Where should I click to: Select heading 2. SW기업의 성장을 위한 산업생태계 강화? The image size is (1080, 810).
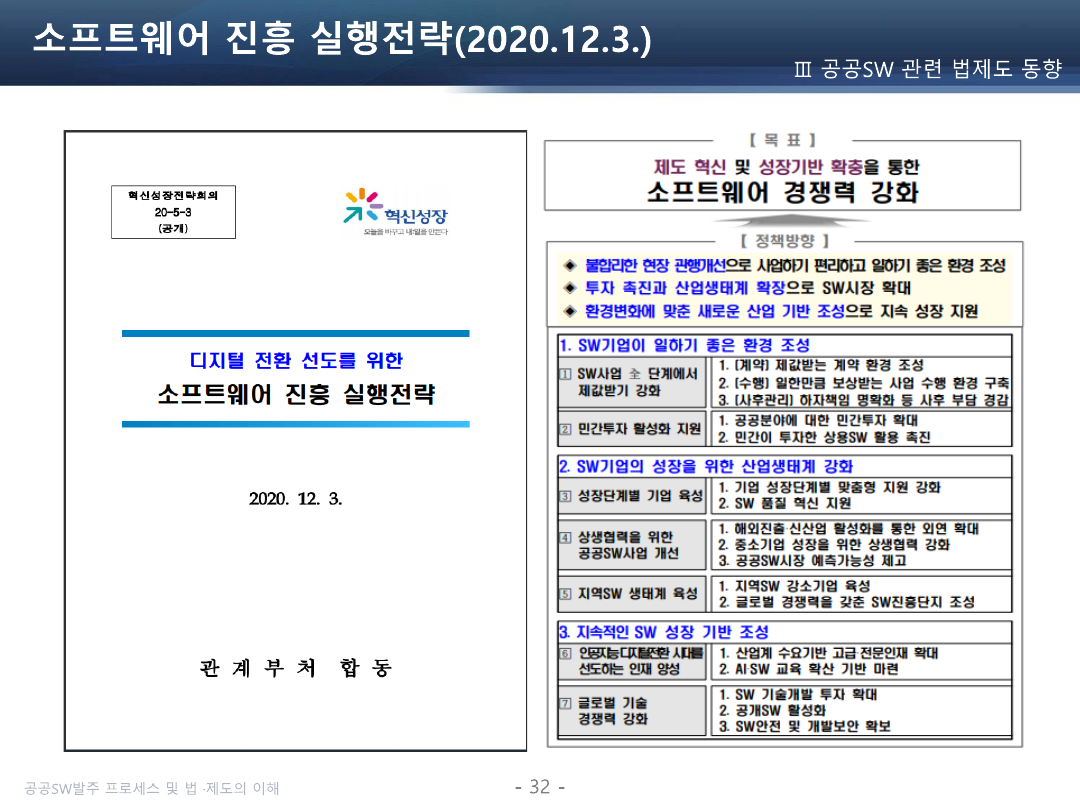(706, 466)
